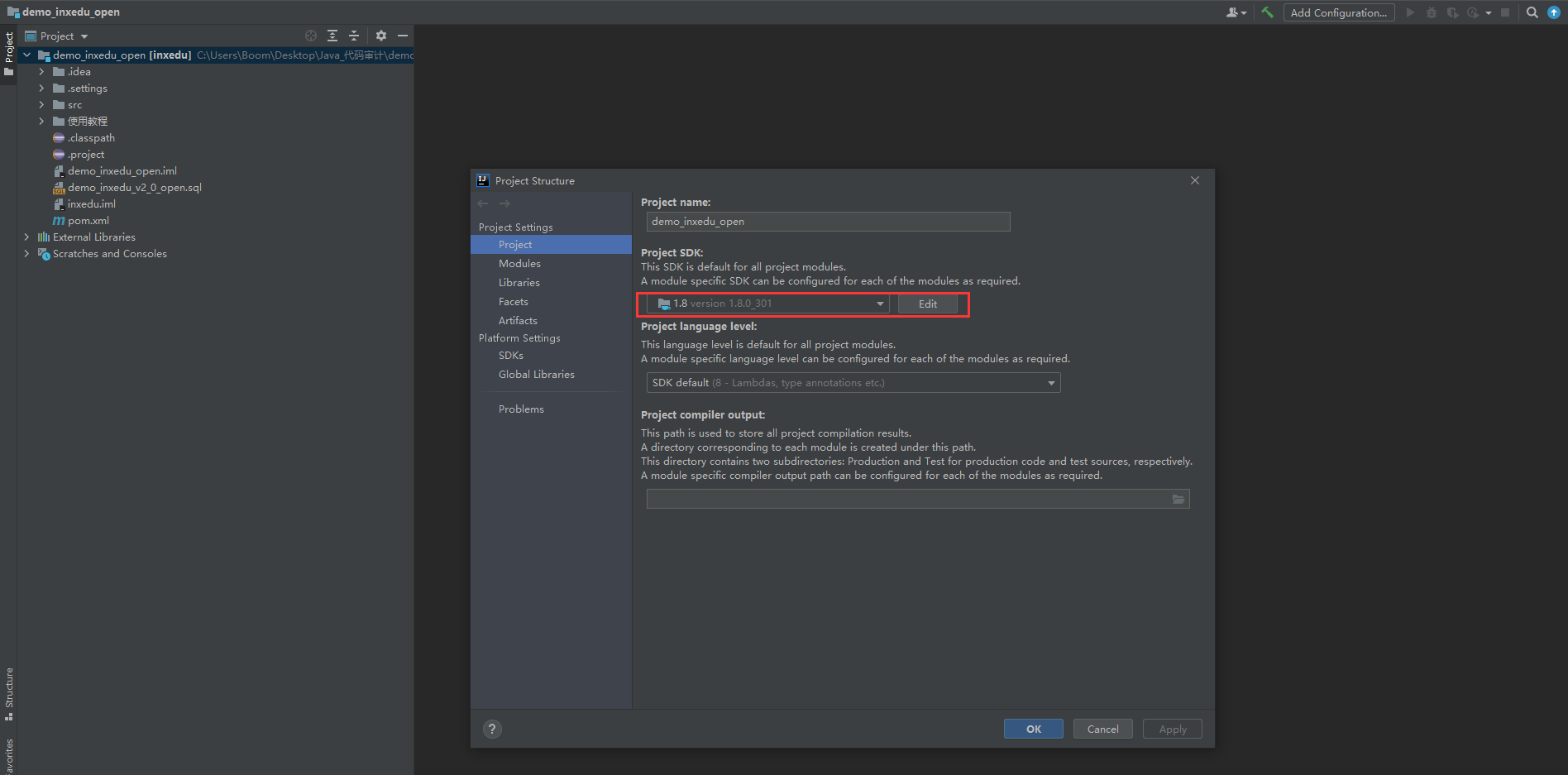Open the Structure side tool tab
1568x775 pixels.
click(8, 693)
